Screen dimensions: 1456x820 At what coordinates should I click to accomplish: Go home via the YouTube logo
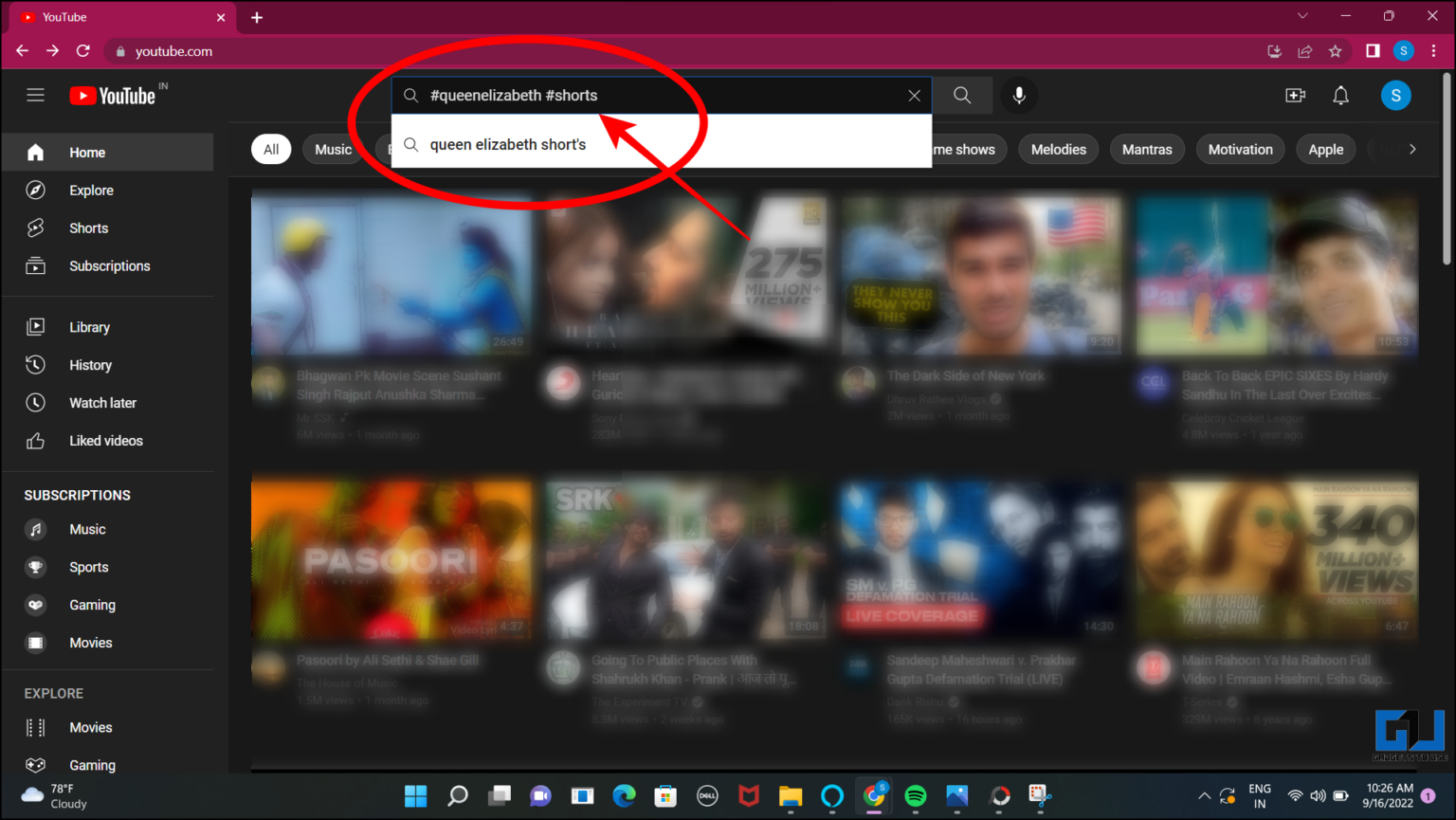[111, 95]
